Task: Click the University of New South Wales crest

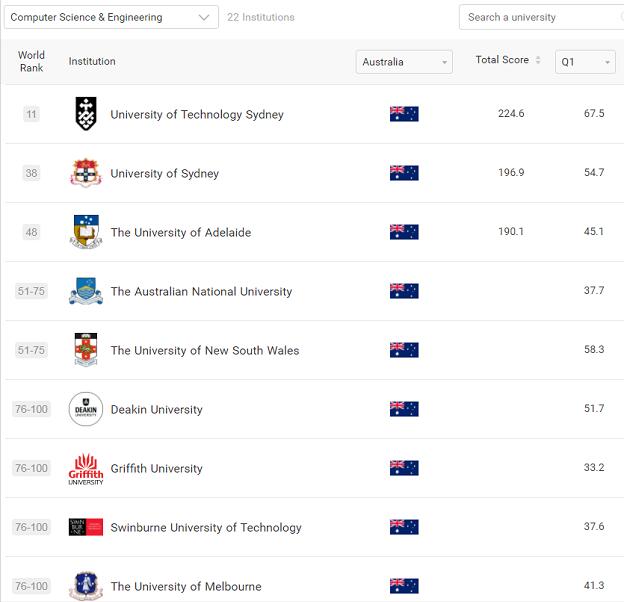Action: tap(86, 350)
